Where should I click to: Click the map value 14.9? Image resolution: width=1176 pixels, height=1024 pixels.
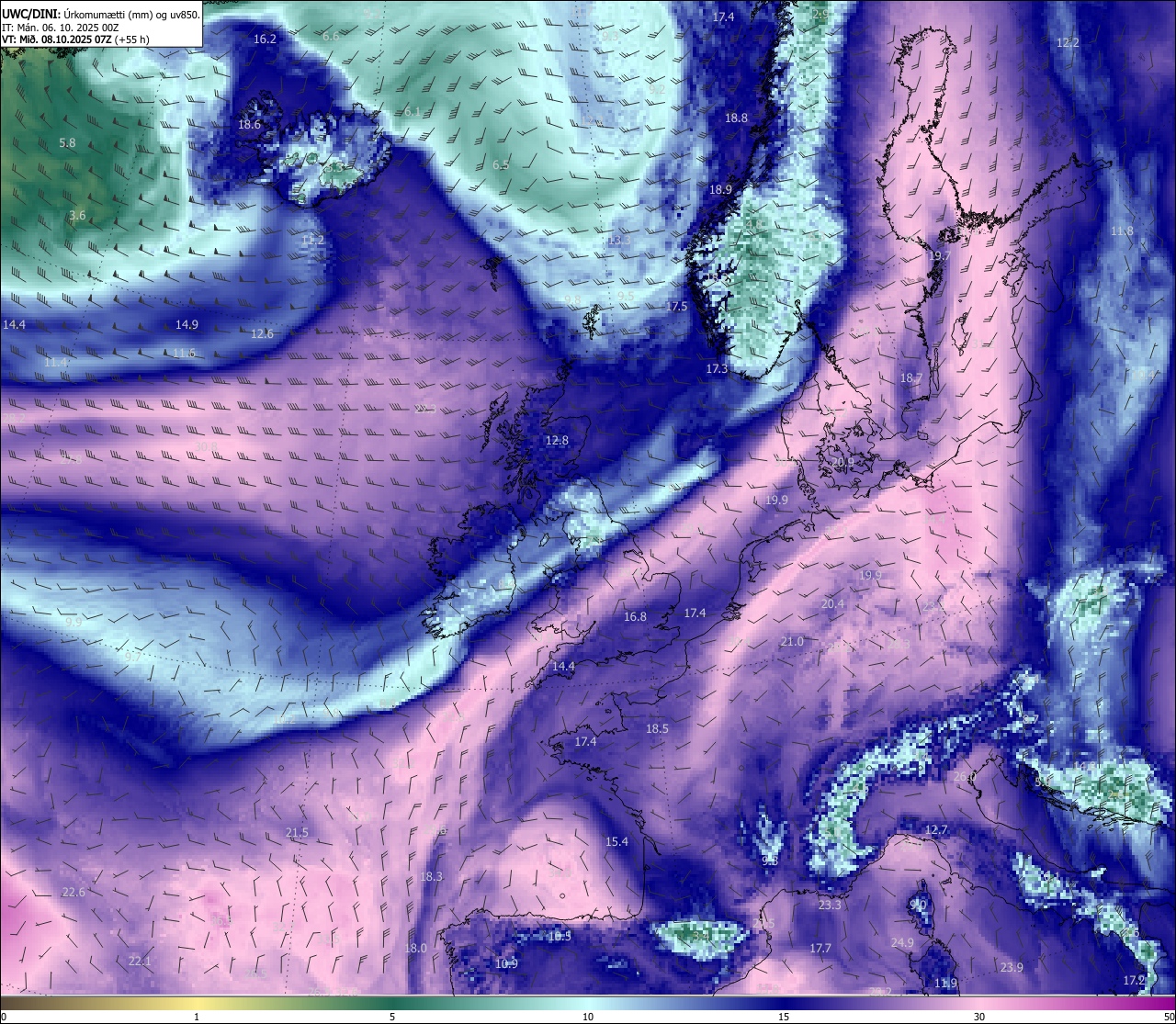[187, 324]
